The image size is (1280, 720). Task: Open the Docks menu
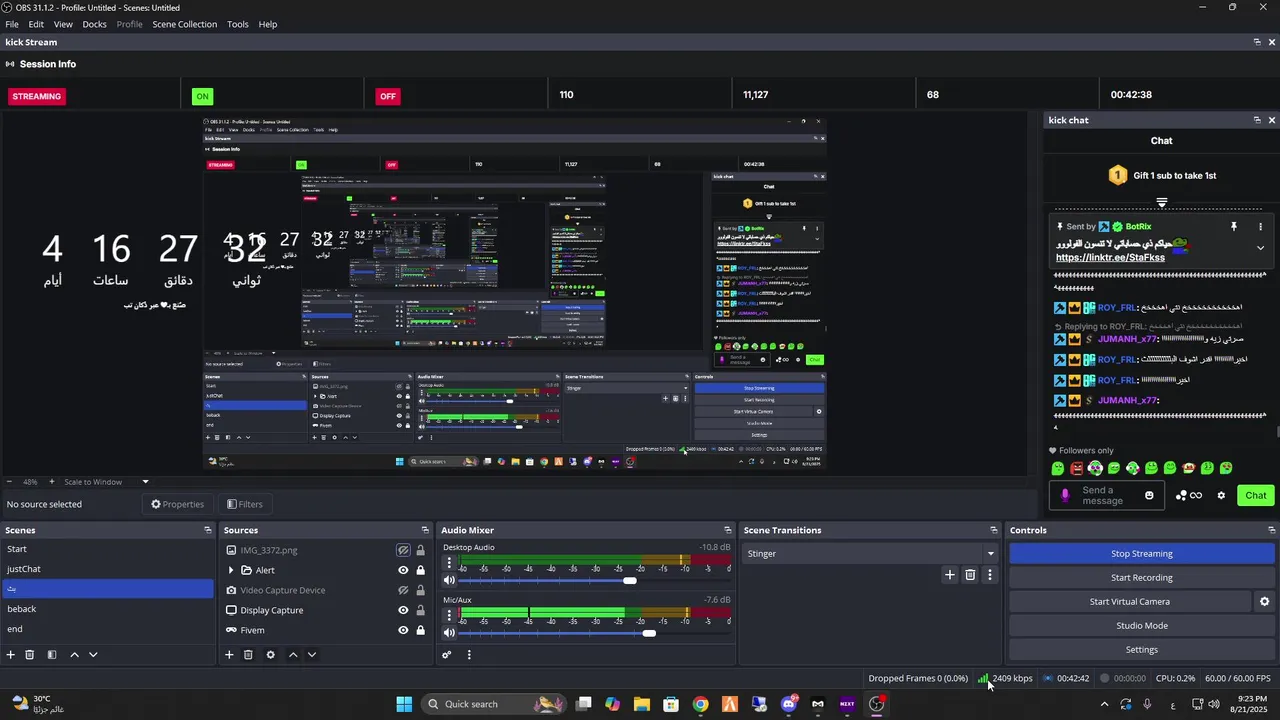(94, 24)
